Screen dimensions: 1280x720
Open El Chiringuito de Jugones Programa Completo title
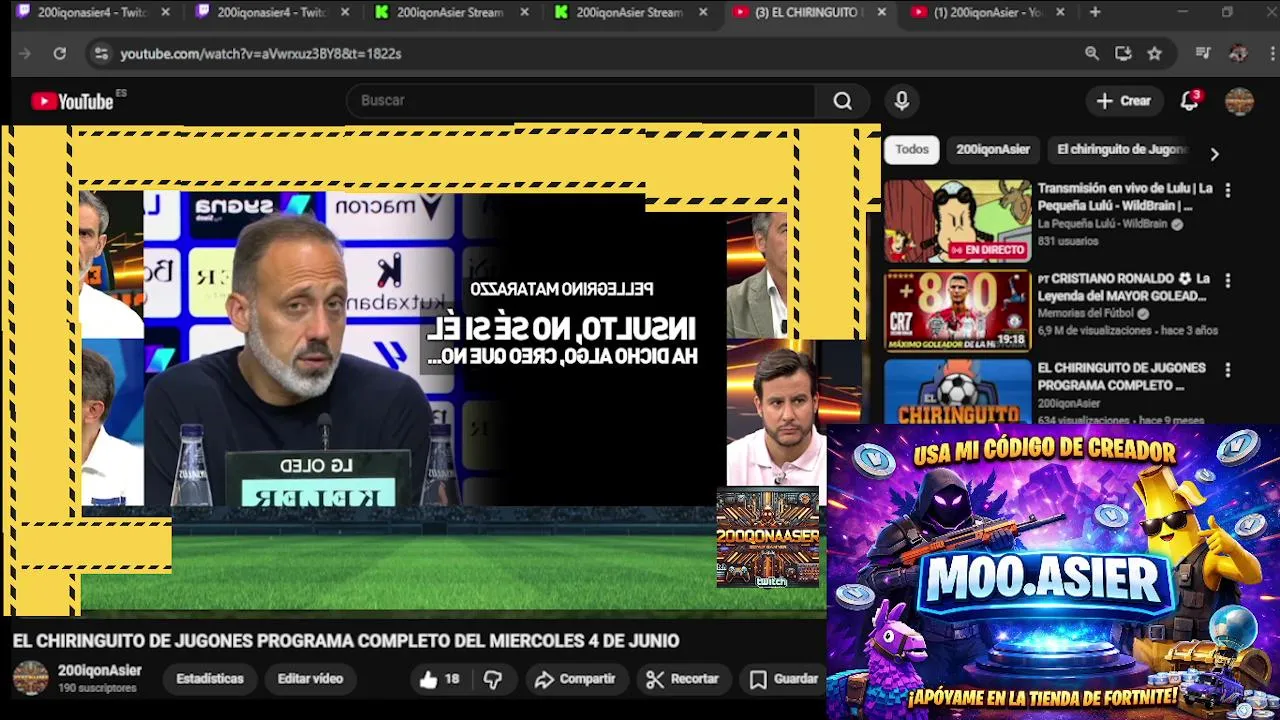pos(1121,376)
